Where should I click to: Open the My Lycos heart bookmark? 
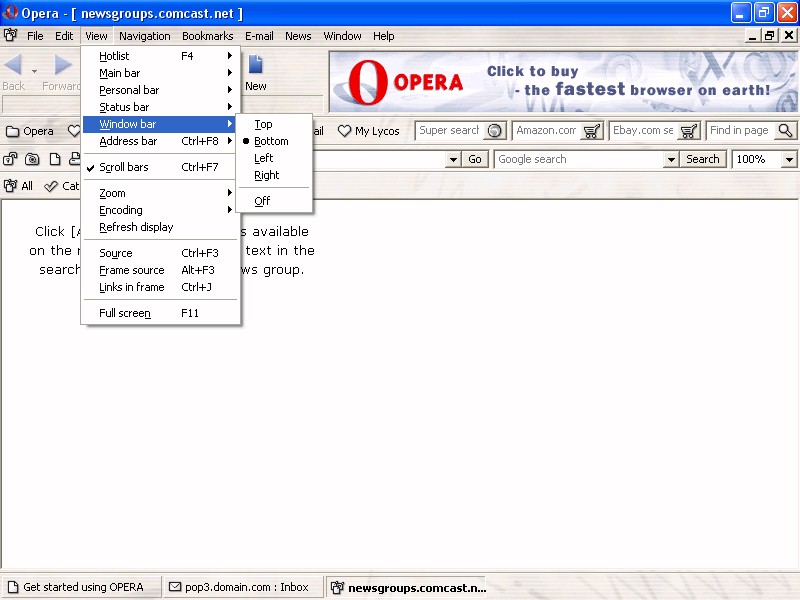click(x=368, y=131)
